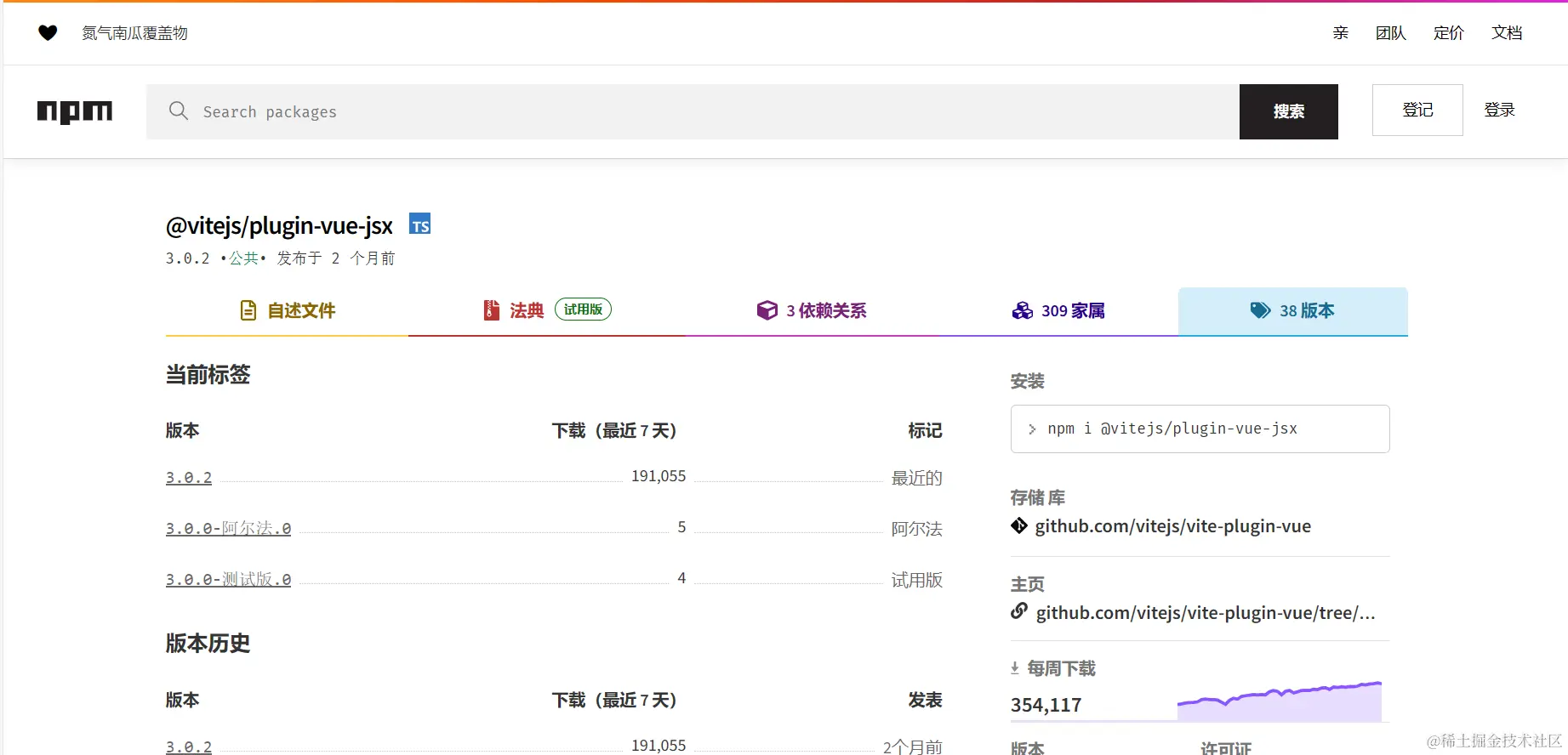Open the homepage github.com/vitejs/vite-plugin-vue/tree link
The height and width of the screenshot is (755, 1568).
1206,613
